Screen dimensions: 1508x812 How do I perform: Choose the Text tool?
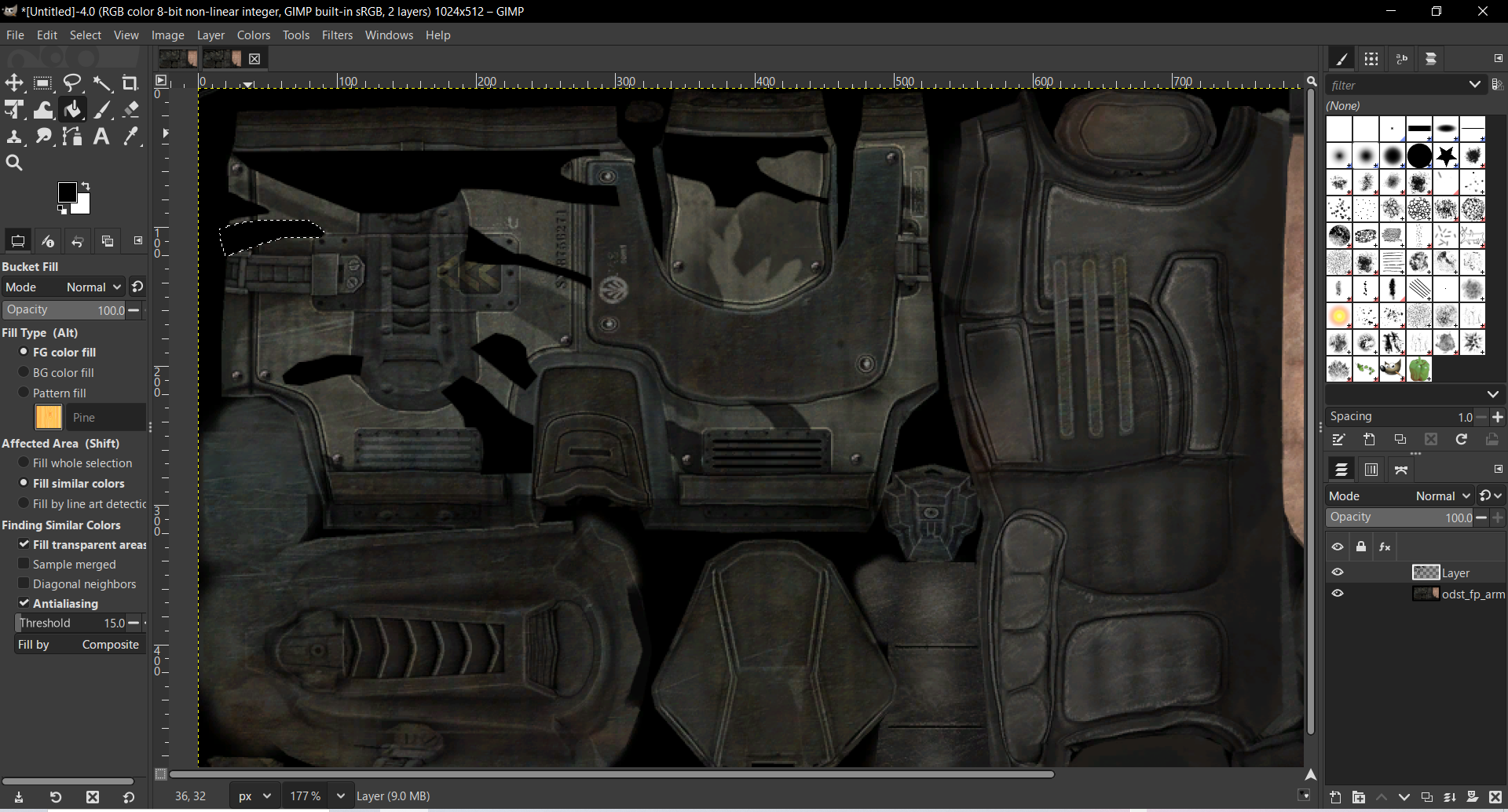click(101, 136)
